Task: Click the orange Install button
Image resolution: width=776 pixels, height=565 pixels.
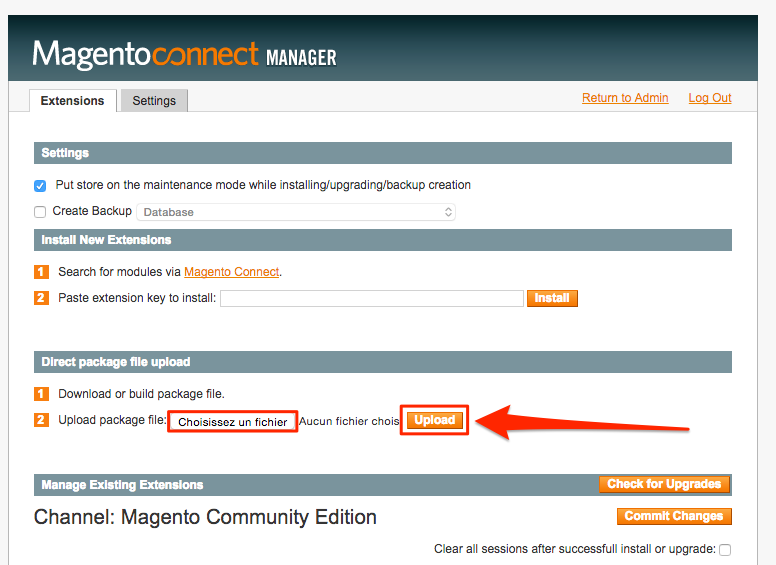Action: point(552,298)
